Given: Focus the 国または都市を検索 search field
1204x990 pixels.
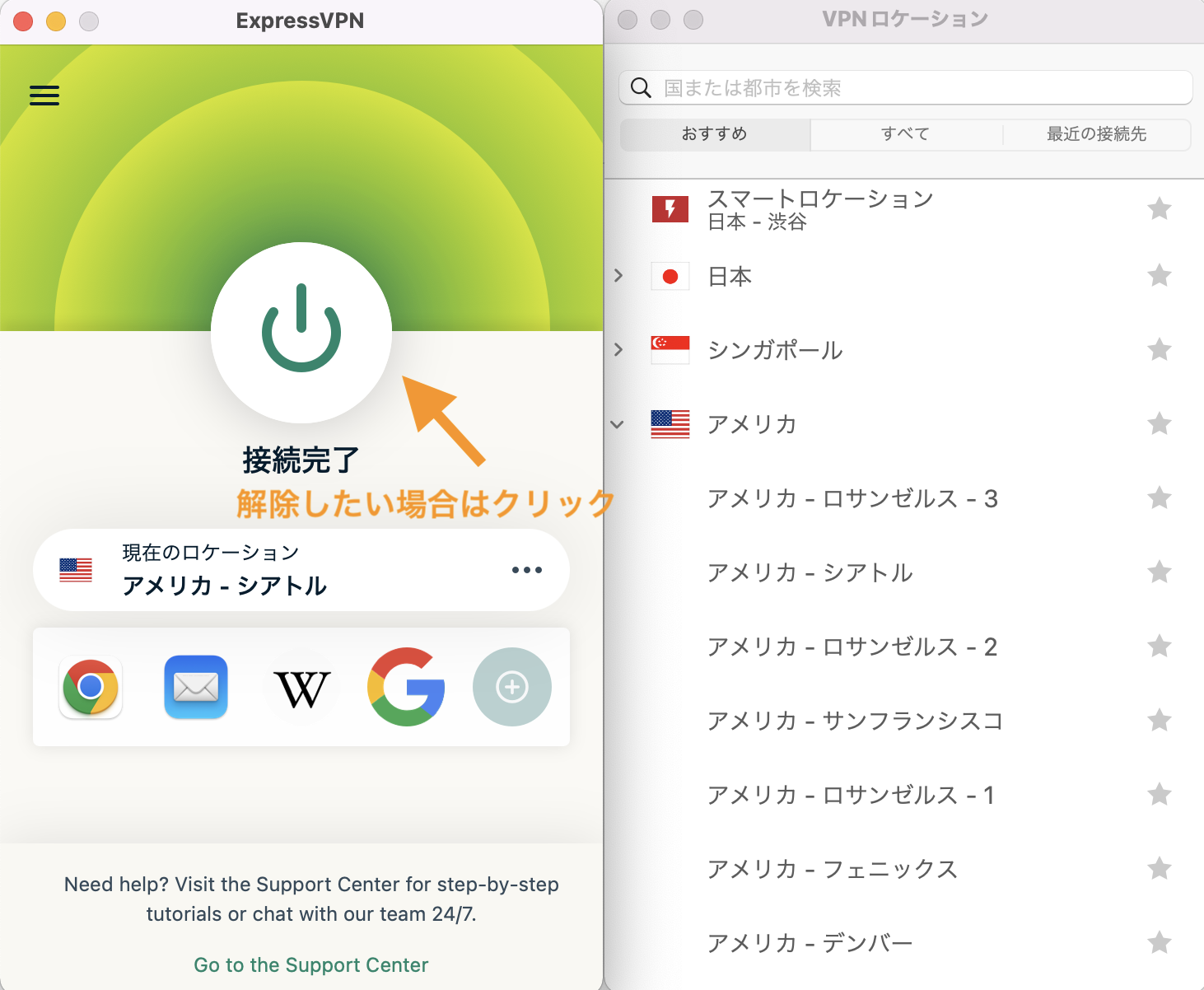Looking at the screenshot, I should point(906,88).
